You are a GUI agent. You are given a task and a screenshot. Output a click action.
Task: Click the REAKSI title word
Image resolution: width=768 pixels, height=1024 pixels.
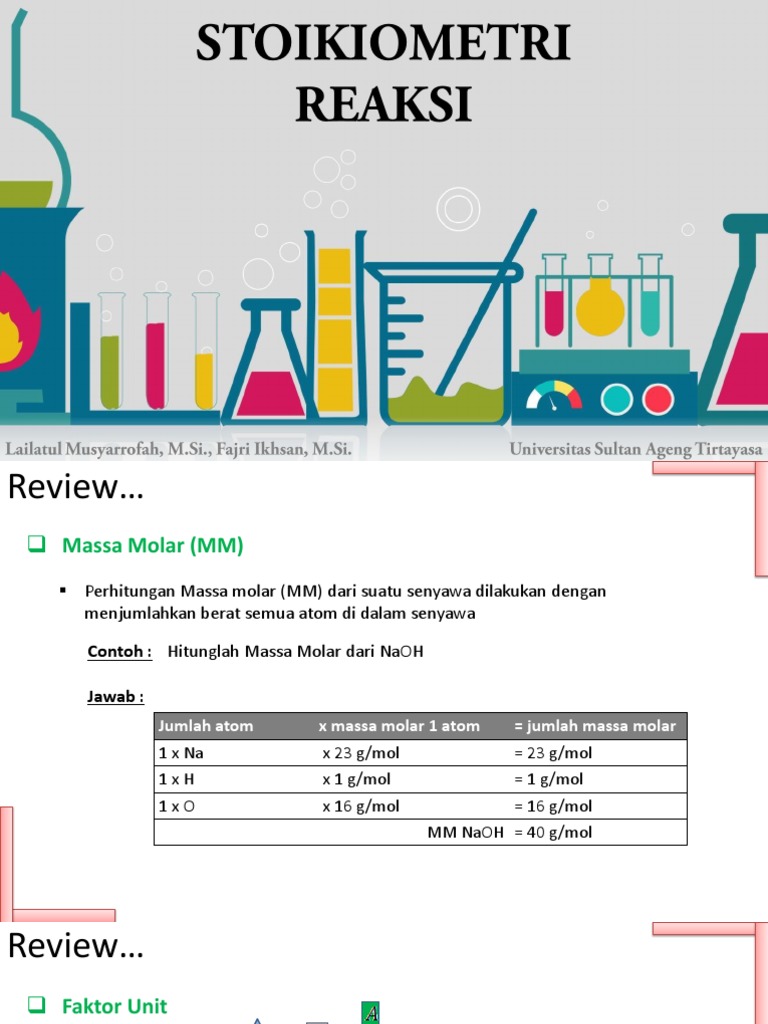(383, 104)
